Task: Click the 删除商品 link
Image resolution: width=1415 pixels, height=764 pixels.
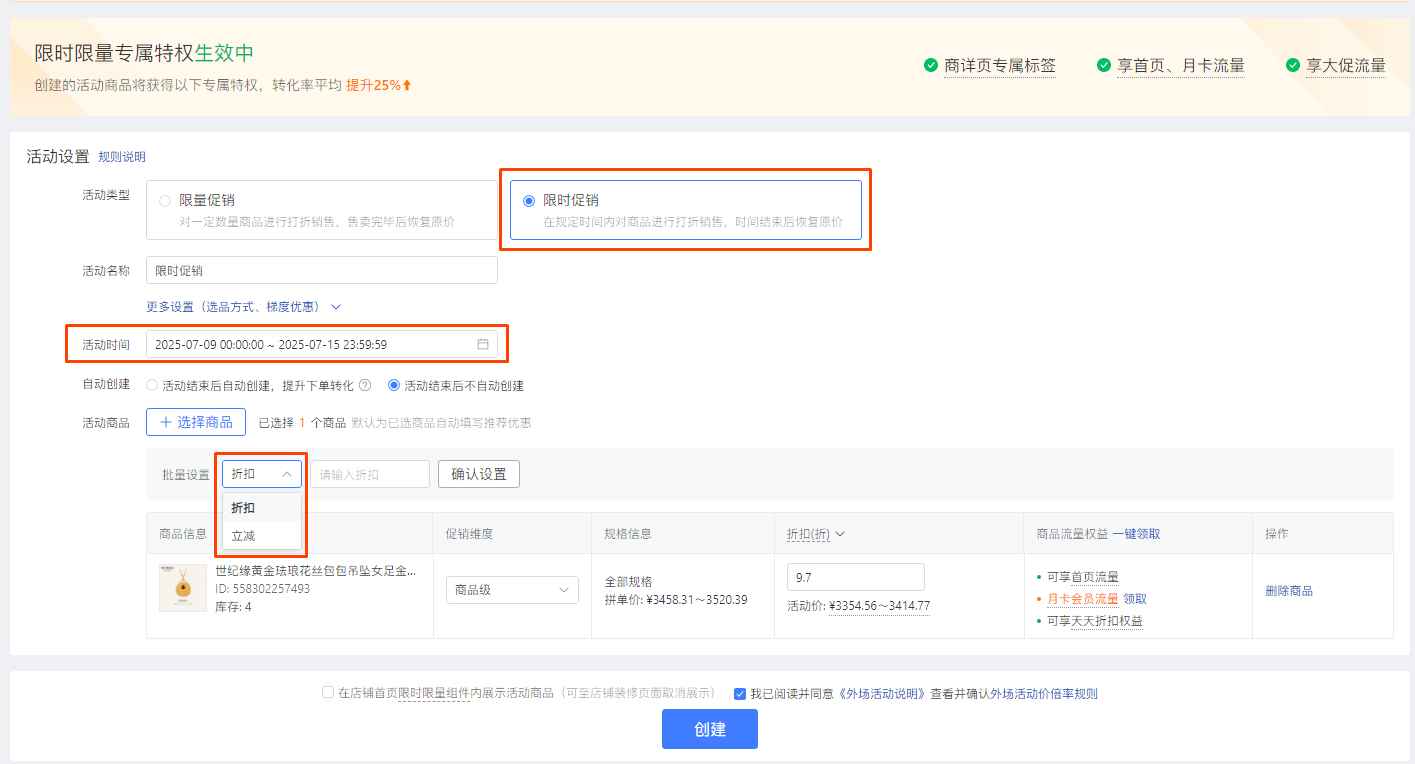Action: 1289,591
